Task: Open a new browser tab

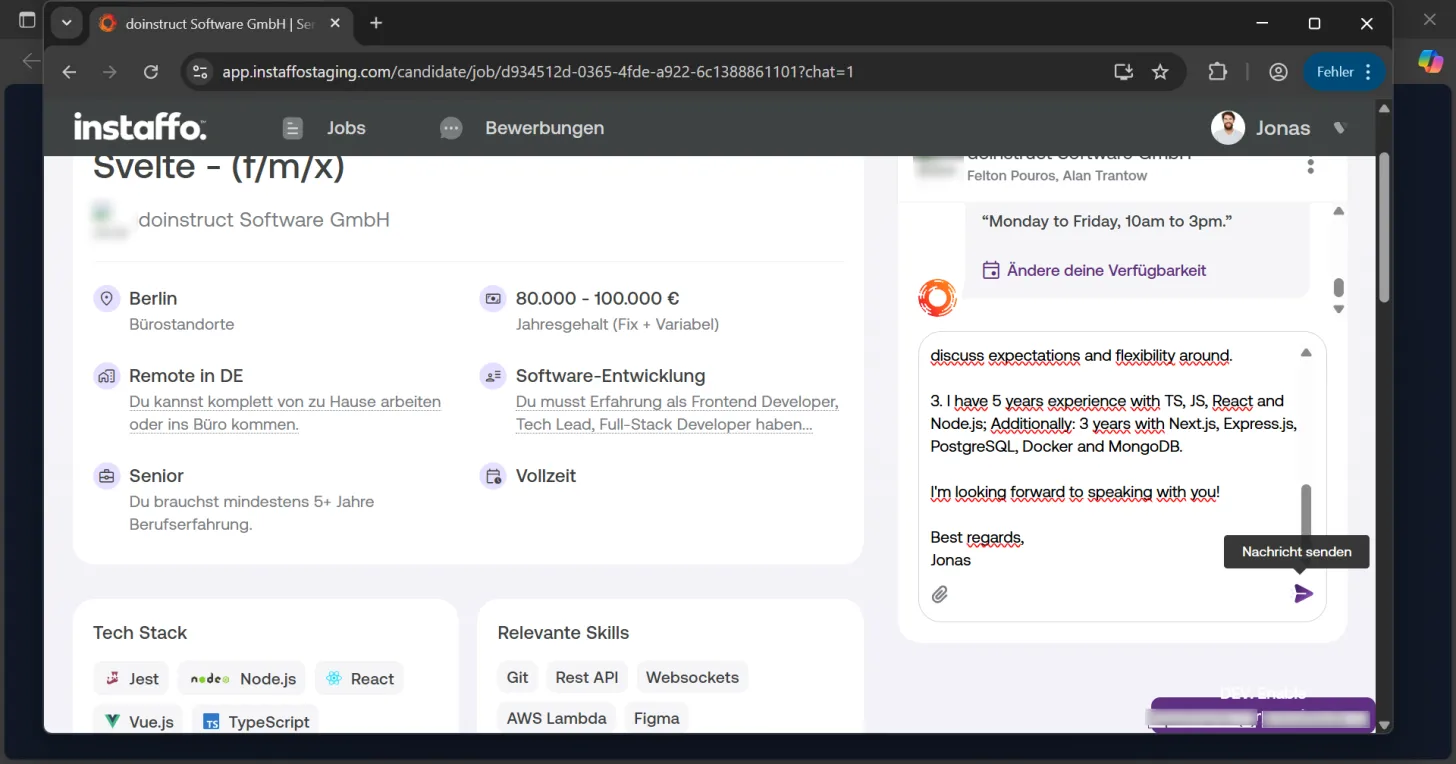Action: [x=376, y=23]
